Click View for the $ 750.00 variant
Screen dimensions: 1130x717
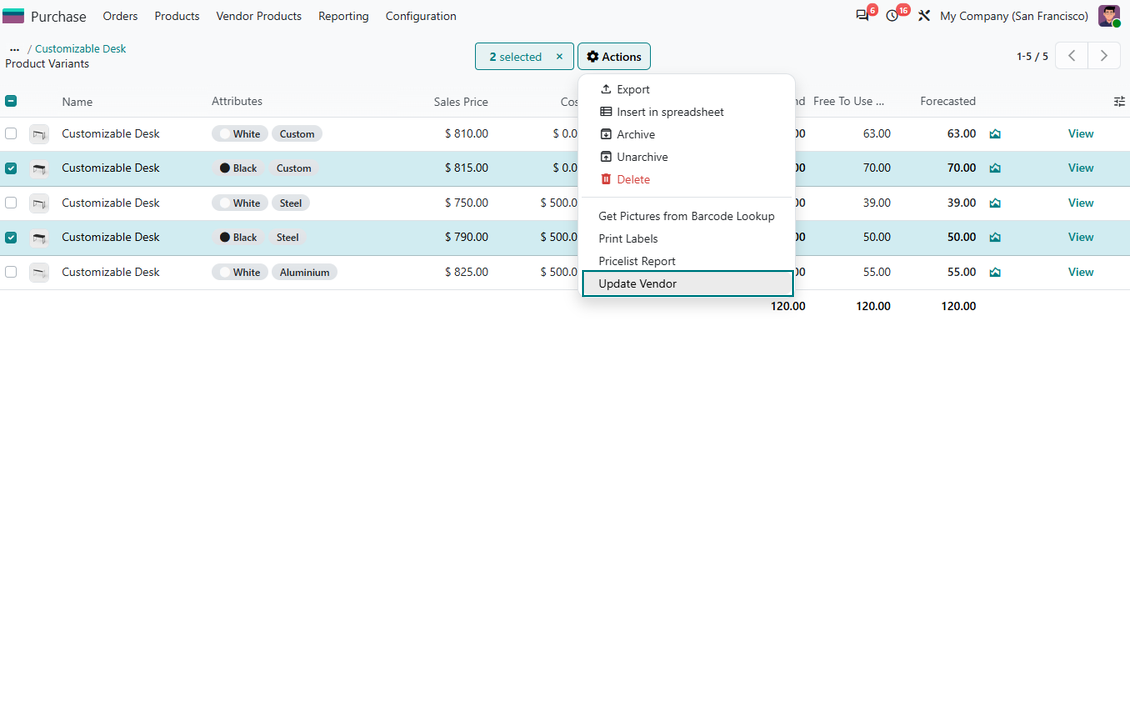pos(1080,203)
